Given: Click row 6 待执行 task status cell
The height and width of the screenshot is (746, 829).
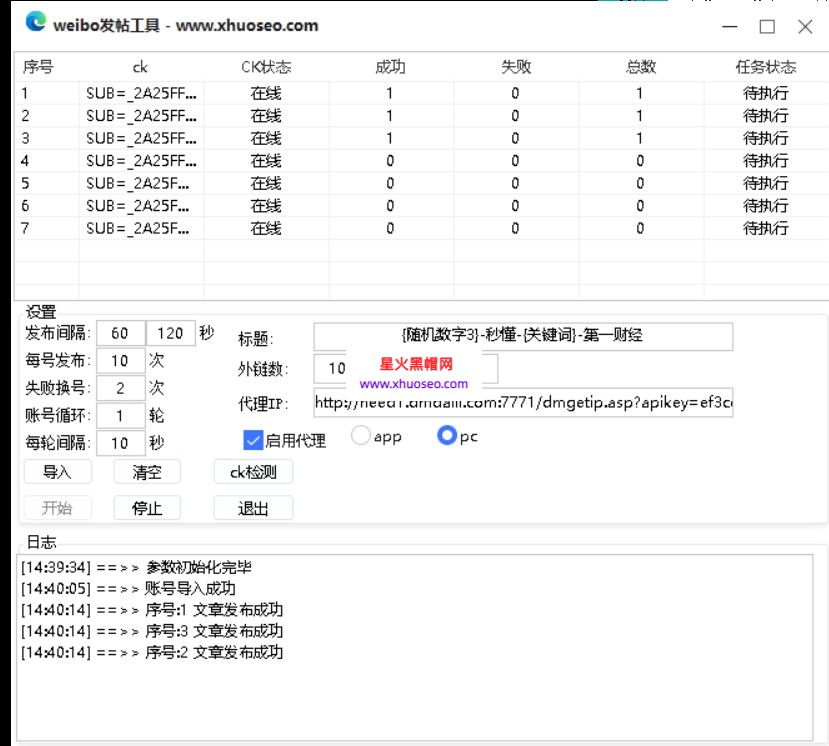Looking at the screenshot, I should (x=766, y=206).
